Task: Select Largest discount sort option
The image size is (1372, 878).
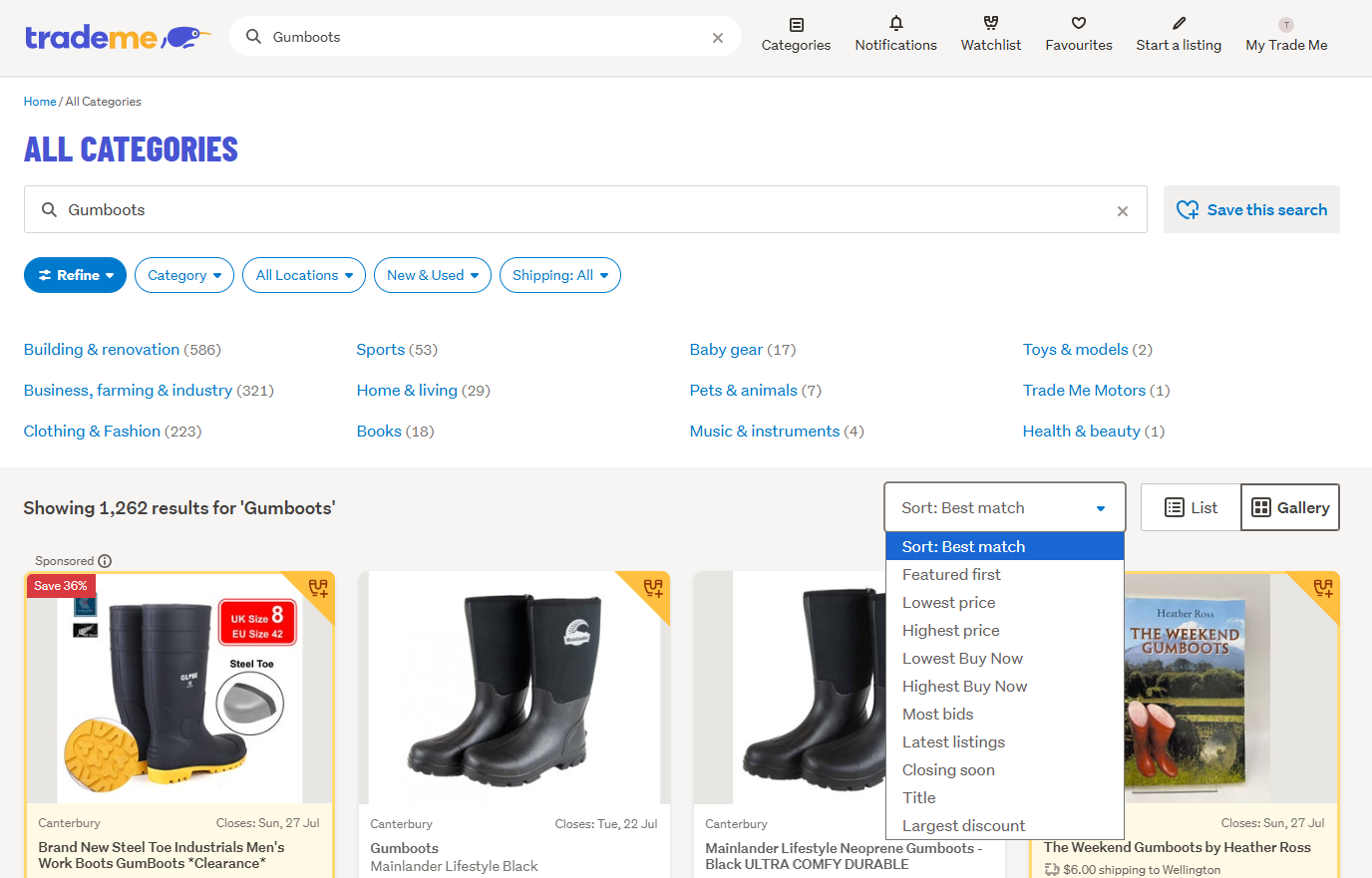Action: pos(1005,825)
